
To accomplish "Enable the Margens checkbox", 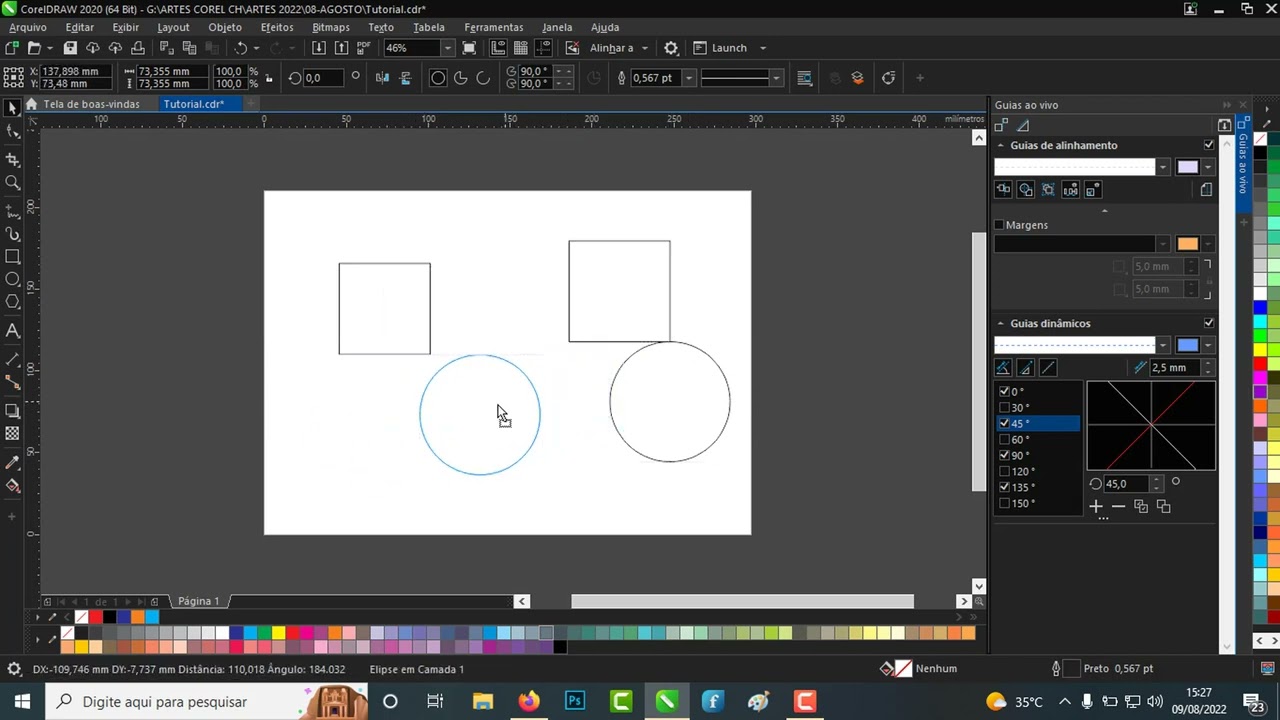I will (999, 225).
